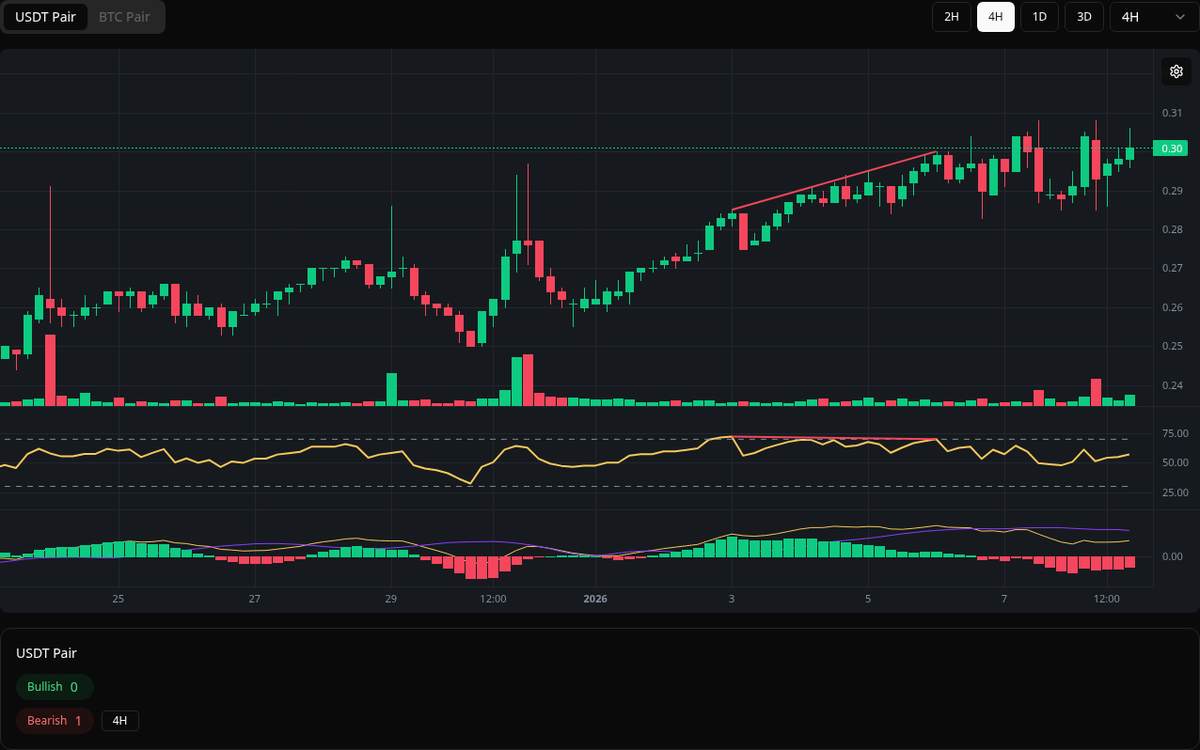Click the highlighted 4H timeframe button
This screenshot has width=1200, height=750.
995,17
